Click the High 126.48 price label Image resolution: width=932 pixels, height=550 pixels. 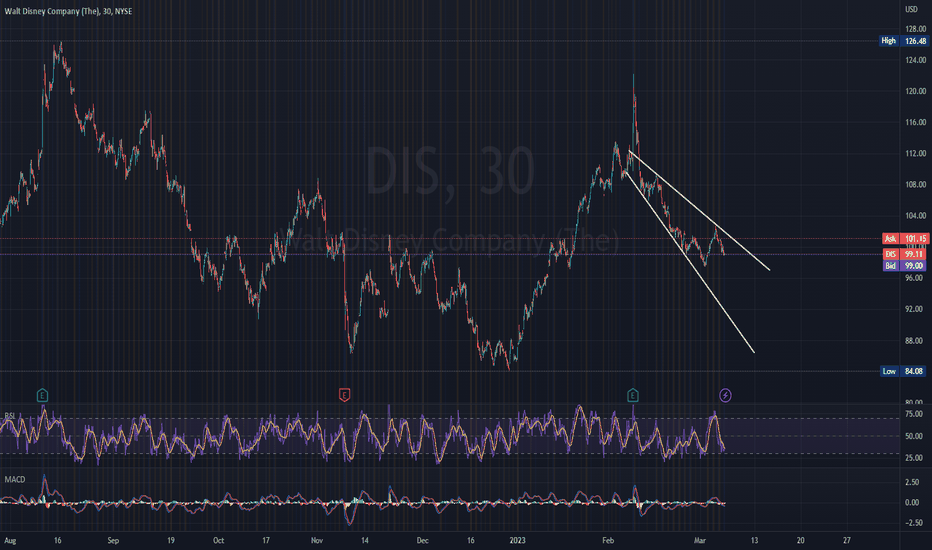[904, 41]
